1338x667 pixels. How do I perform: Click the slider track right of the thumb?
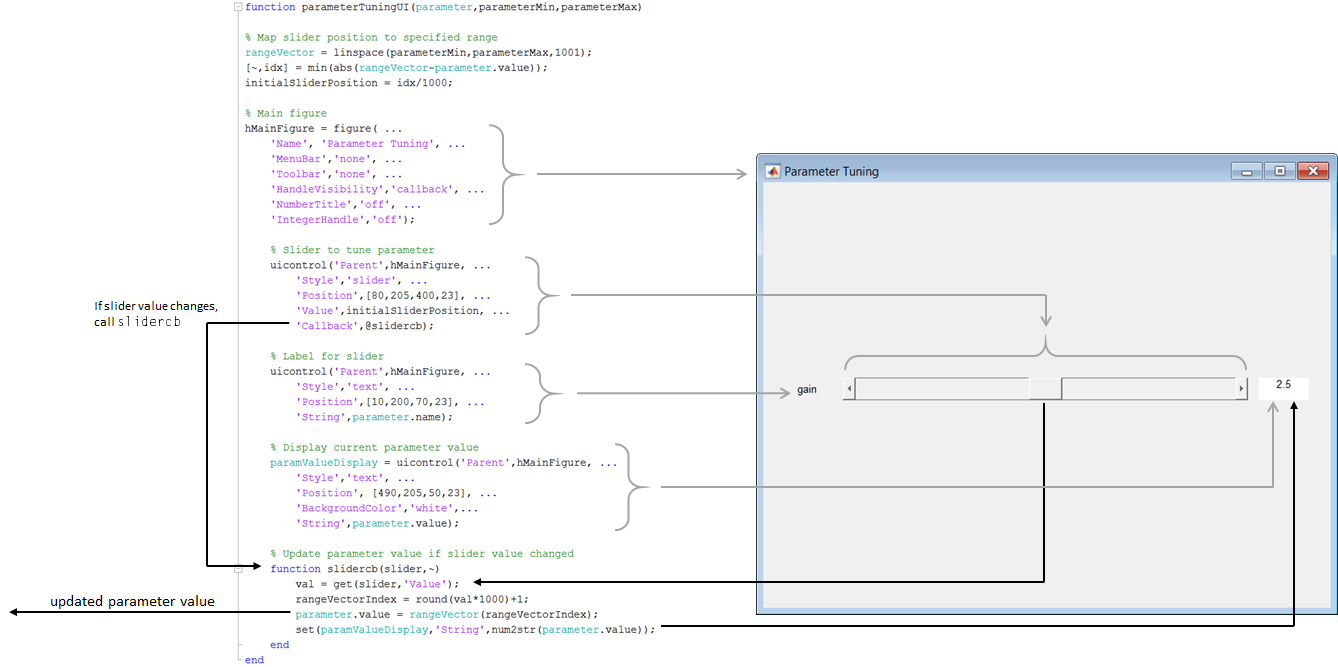click(1149, 389)
